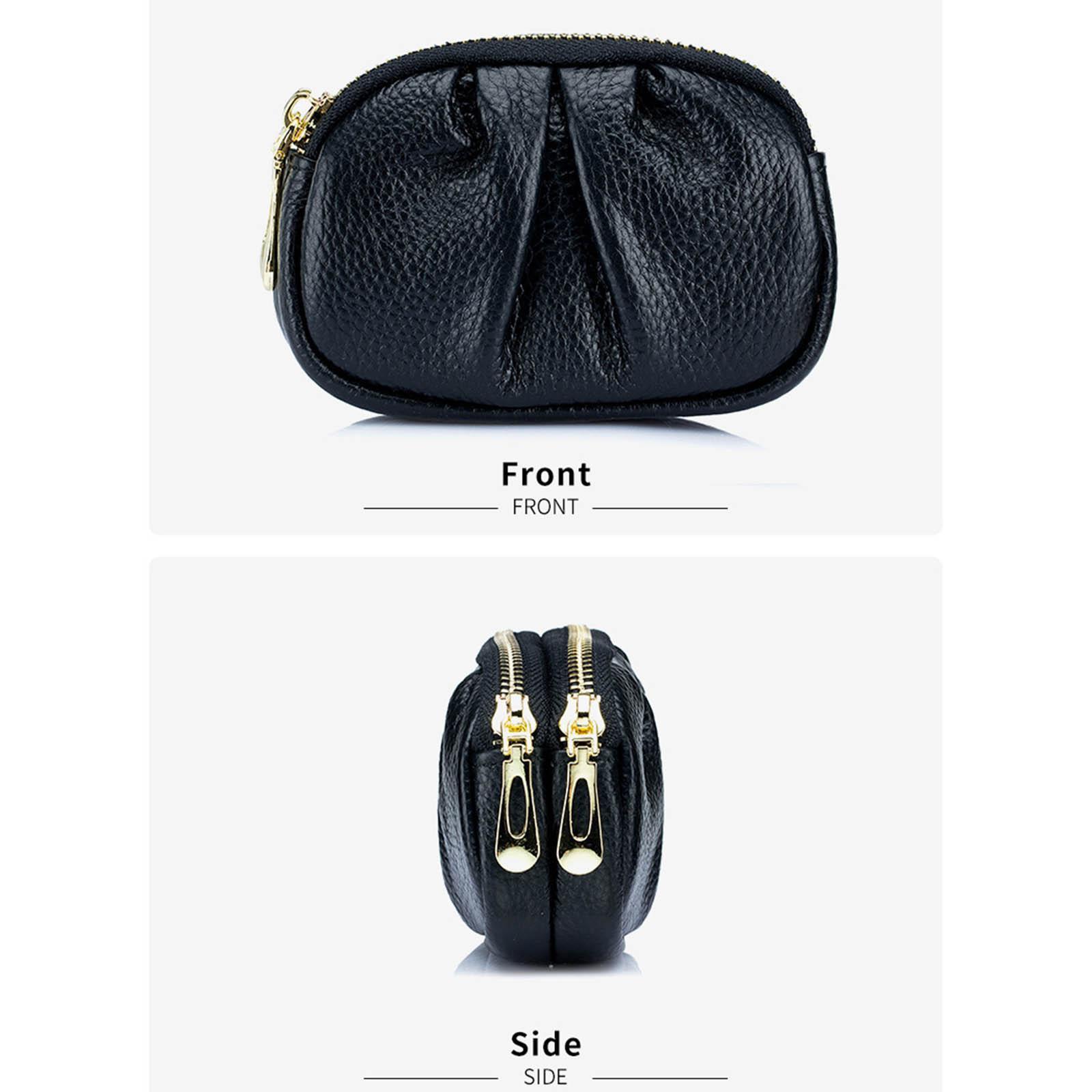Click the uppercase FRONT caption

click(x=545, y=507)
